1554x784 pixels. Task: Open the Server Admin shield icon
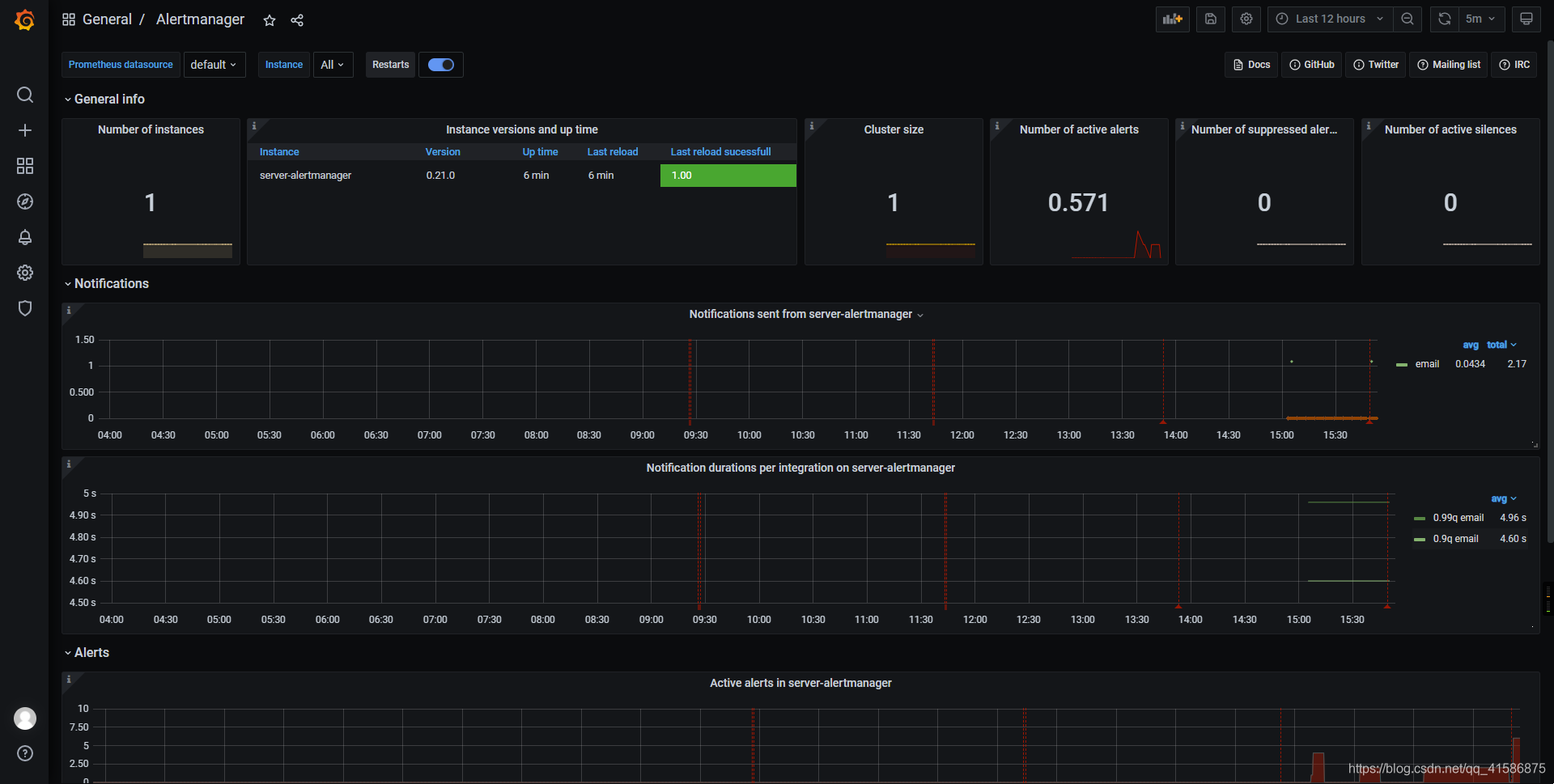[25, 308]
